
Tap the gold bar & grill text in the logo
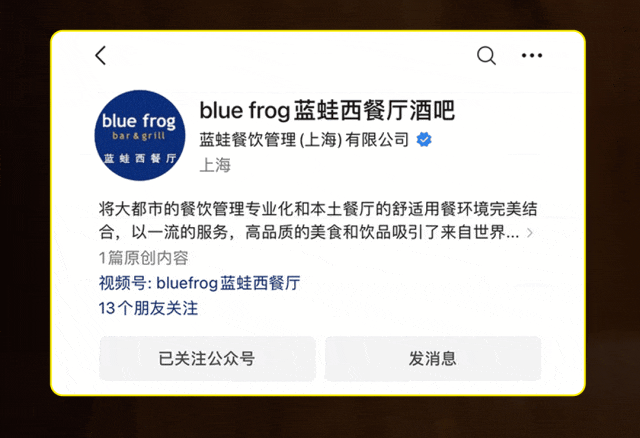139,136
